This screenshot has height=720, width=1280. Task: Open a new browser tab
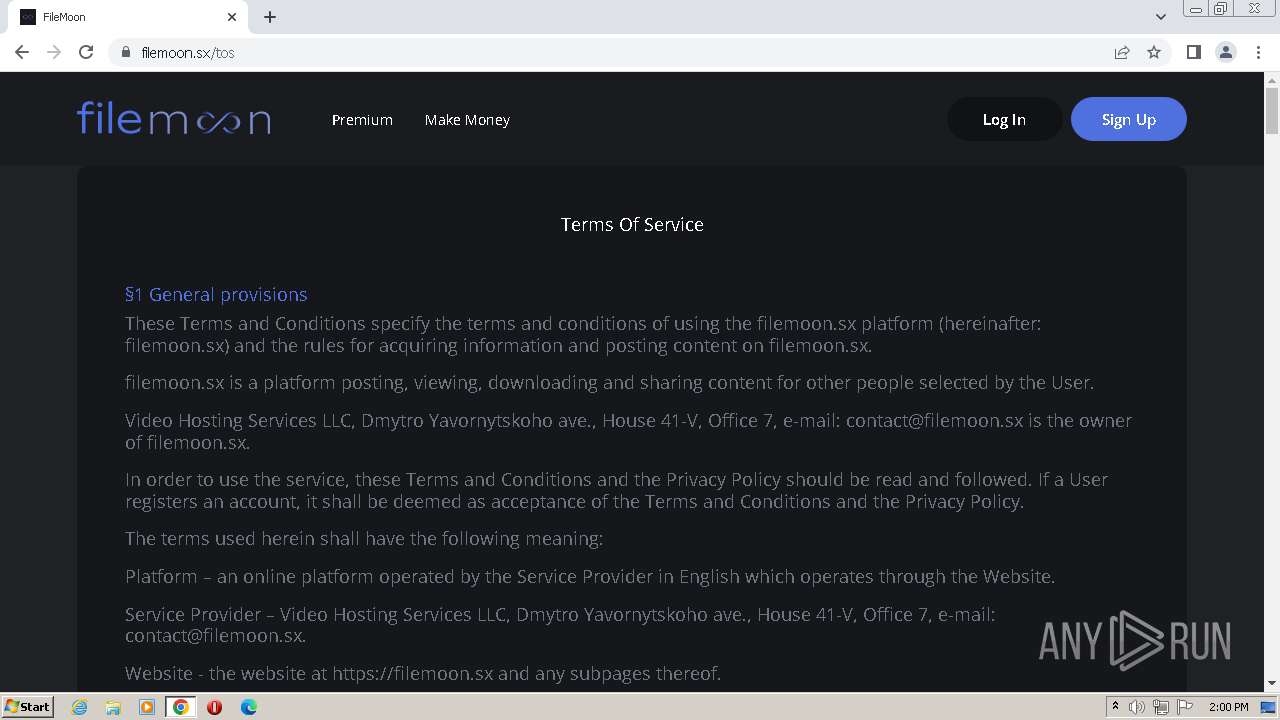pyautogui.click(x=270, y=17)
